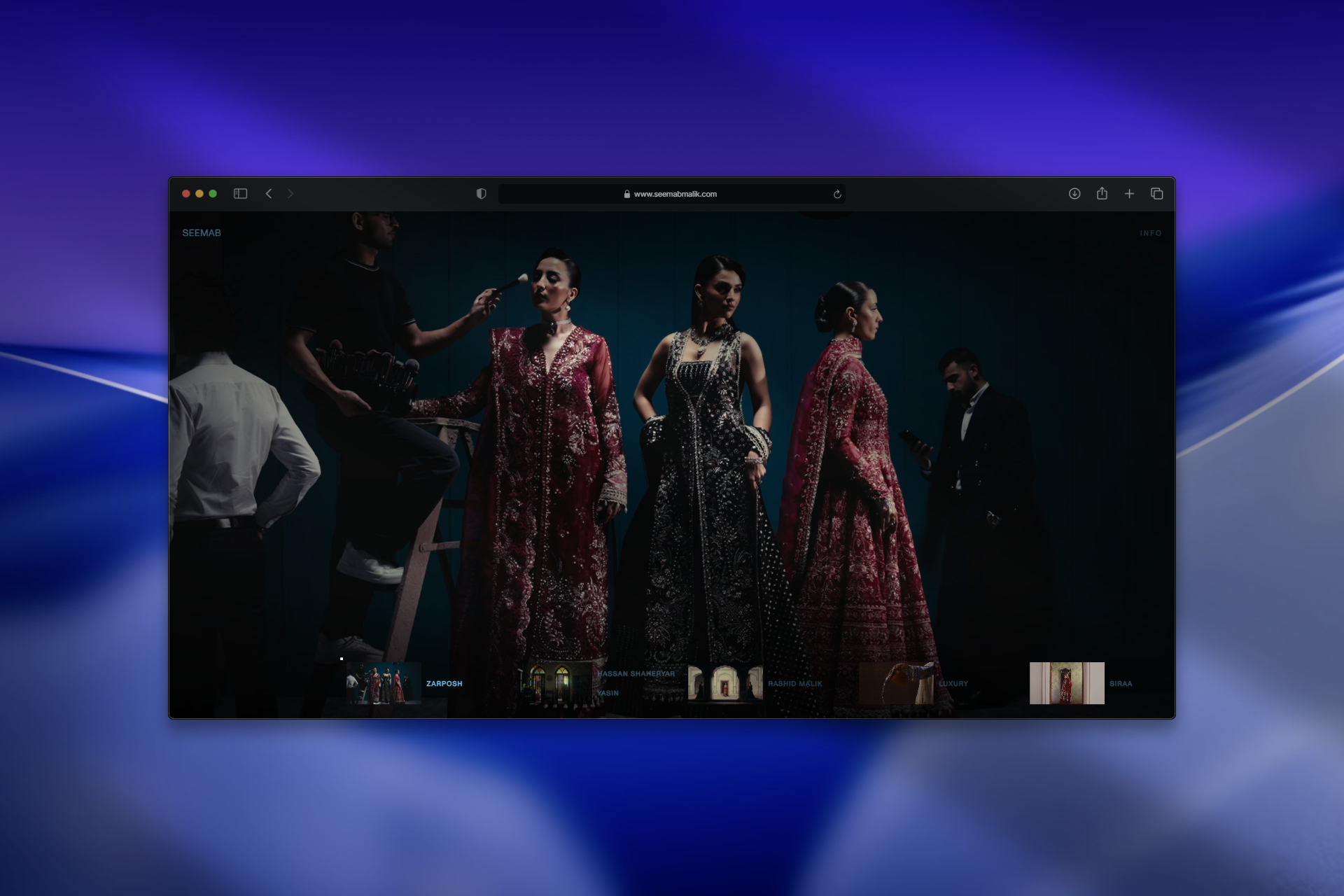Open the INFO page link

1150,233
